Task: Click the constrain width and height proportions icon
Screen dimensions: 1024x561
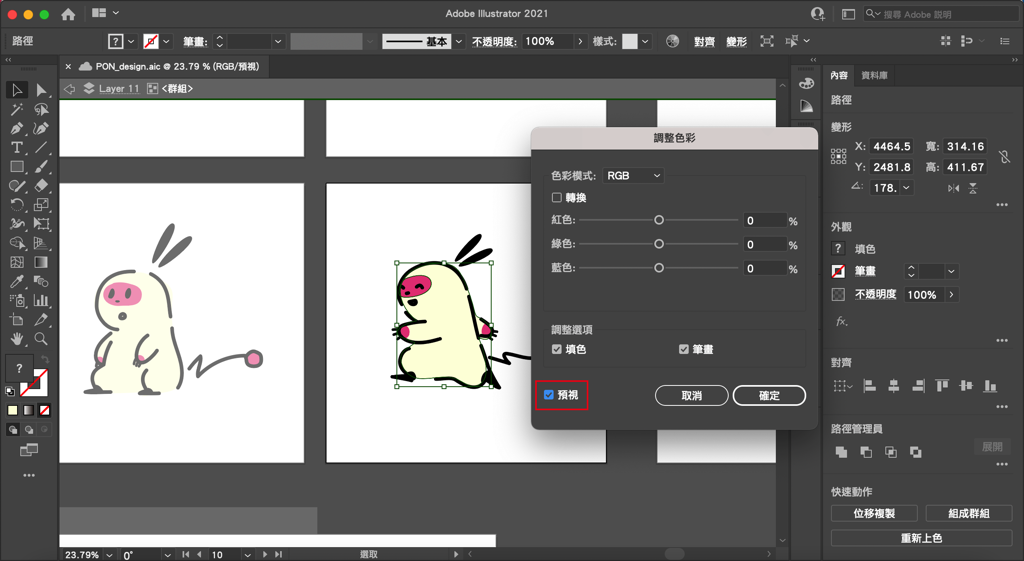Action: 1004,157
